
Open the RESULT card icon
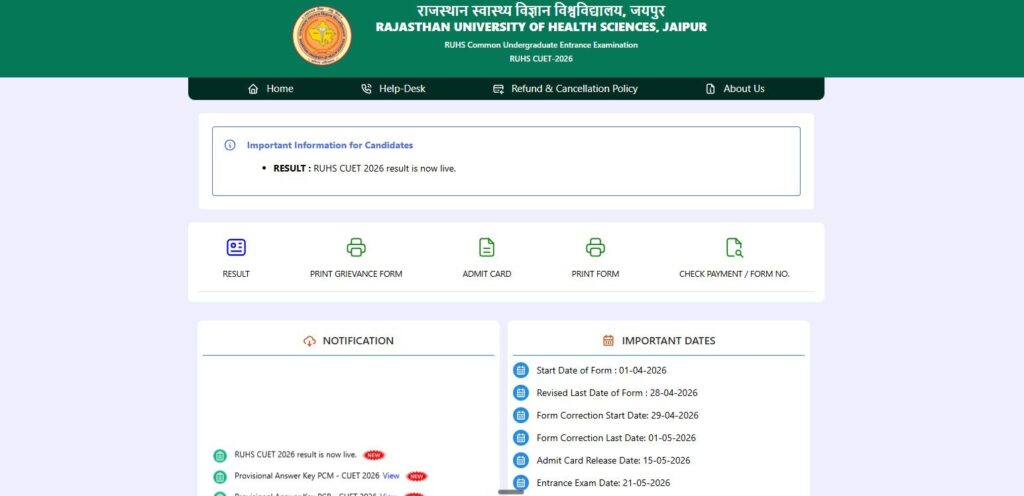(236, 247)
